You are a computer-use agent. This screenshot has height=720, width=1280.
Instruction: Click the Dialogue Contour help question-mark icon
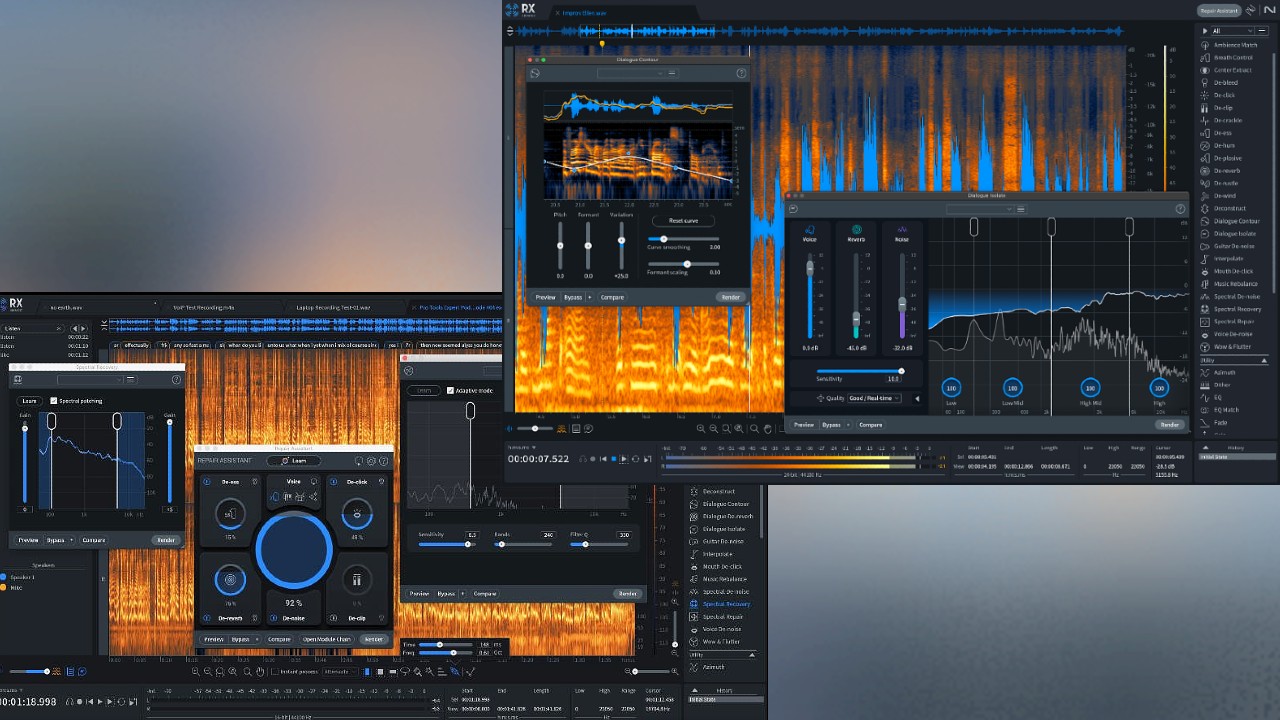[x=741, y=72]
